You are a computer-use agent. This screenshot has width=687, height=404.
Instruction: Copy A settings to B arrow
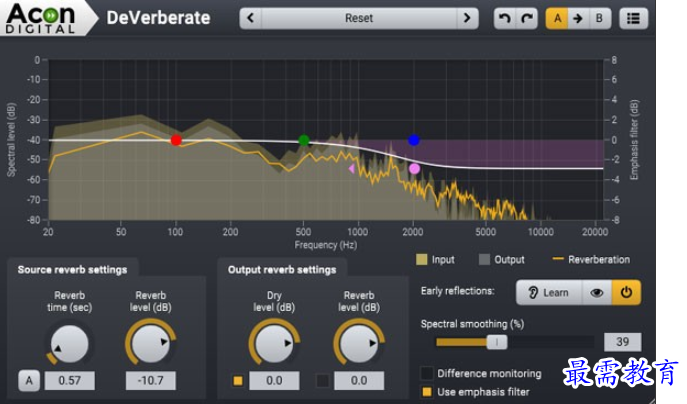(x=578, y=18)
